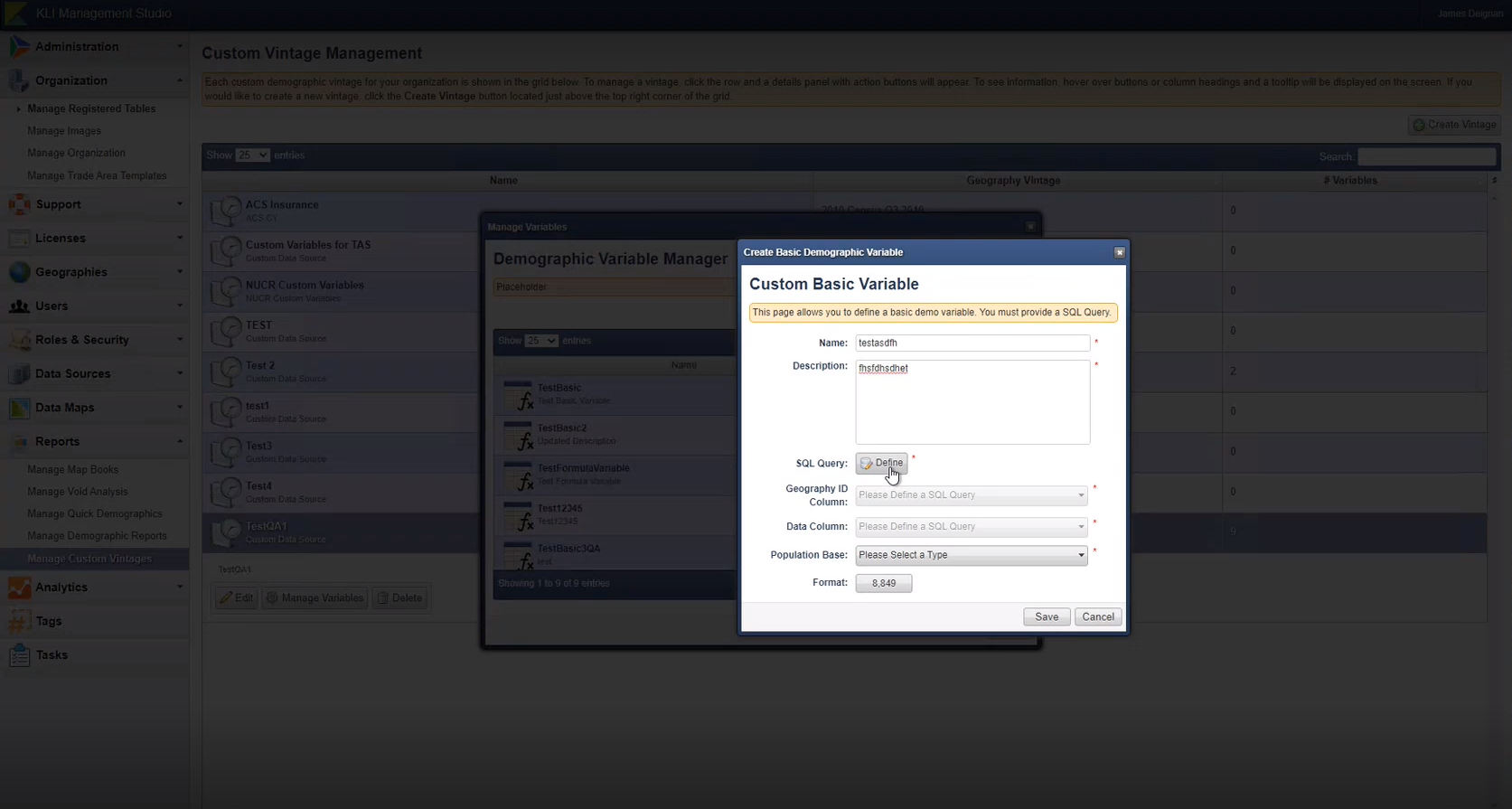The height and width of the screenshot is (809, 1512).
Task: Click the Tags icon in sidebar
Action: coord(19,621)
